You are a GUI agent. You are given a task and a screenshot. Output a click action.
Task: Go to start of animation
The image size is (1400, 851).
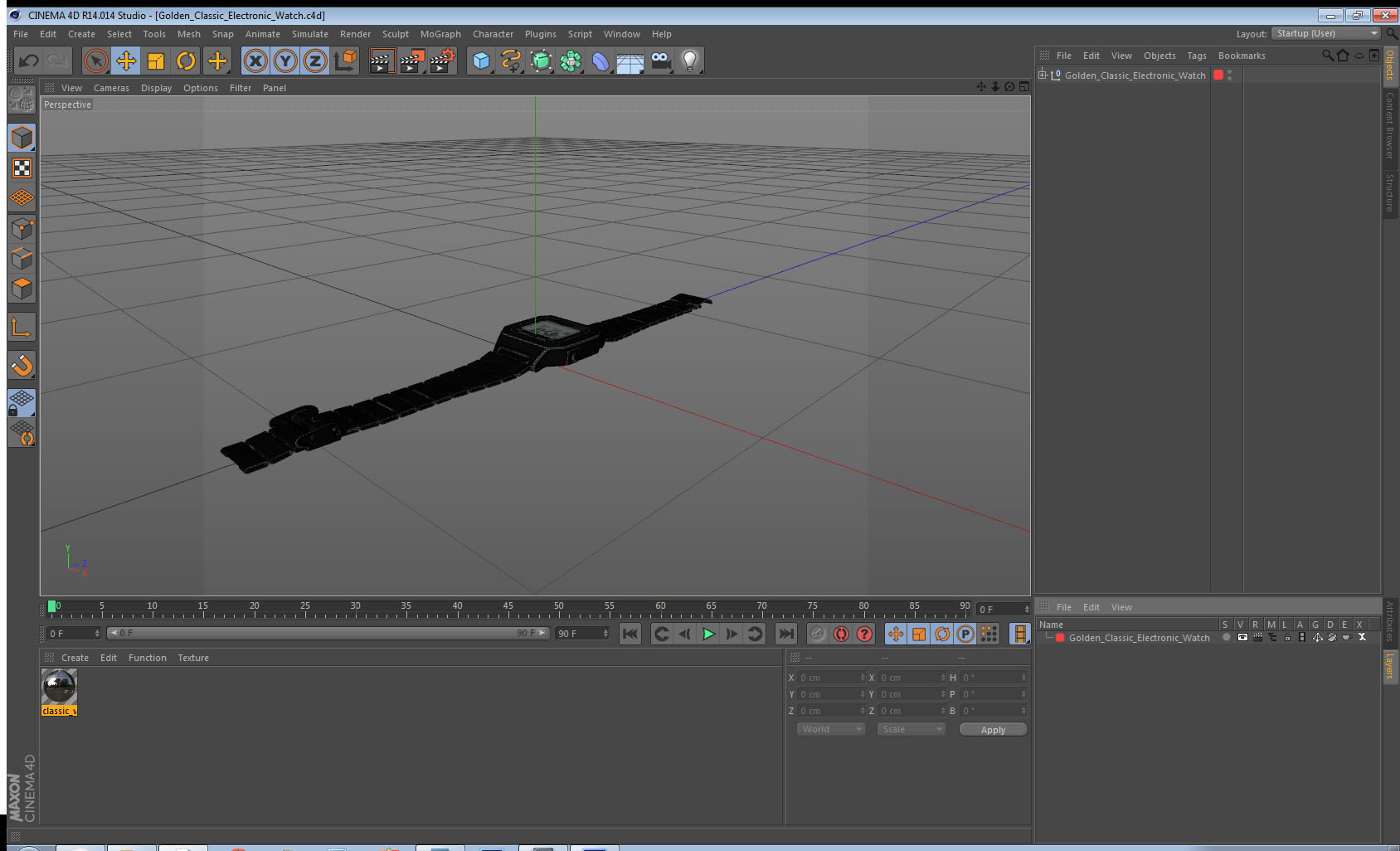[630, 634]
